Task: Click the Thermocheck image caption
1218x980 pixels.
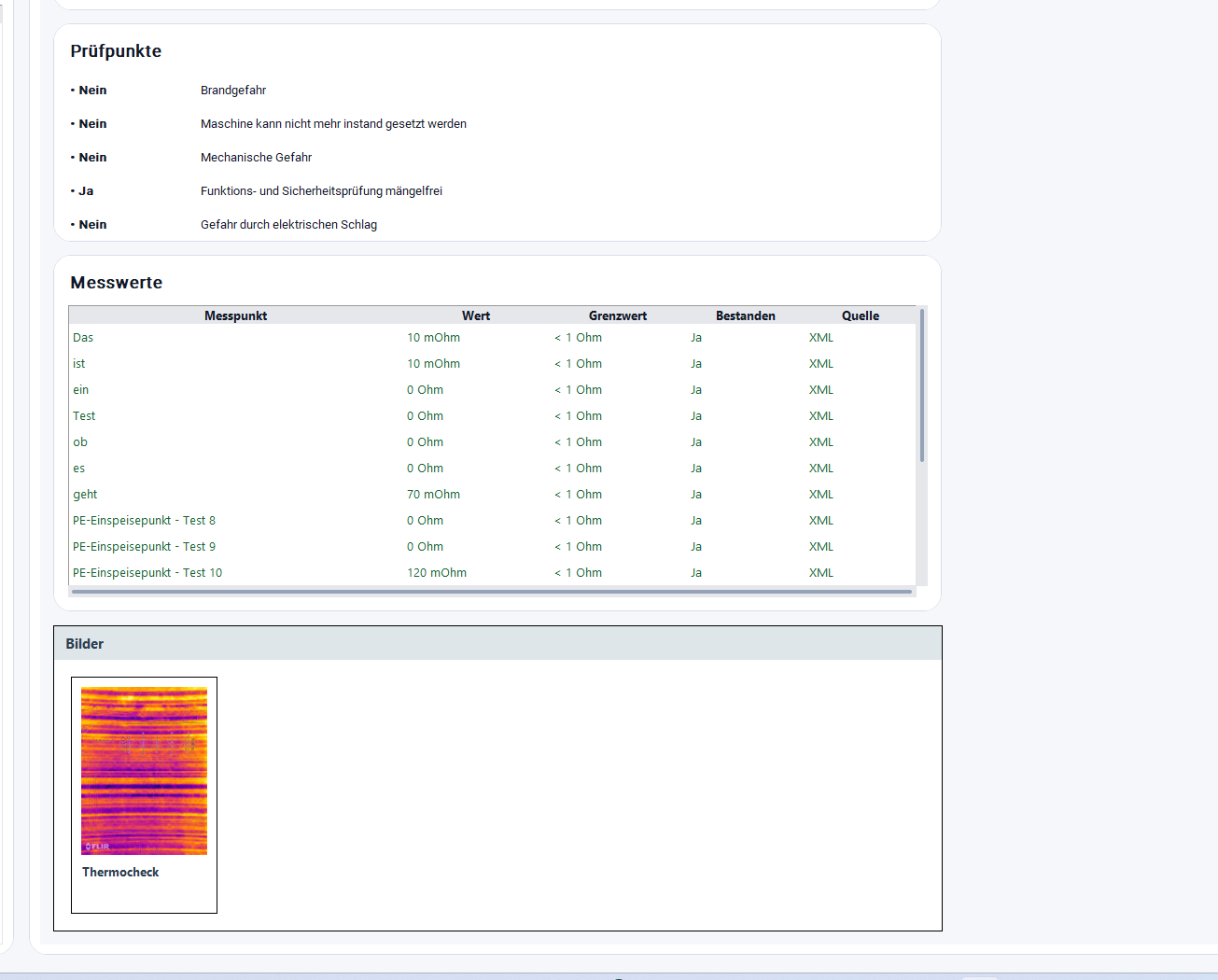Action: pos(120,872)
